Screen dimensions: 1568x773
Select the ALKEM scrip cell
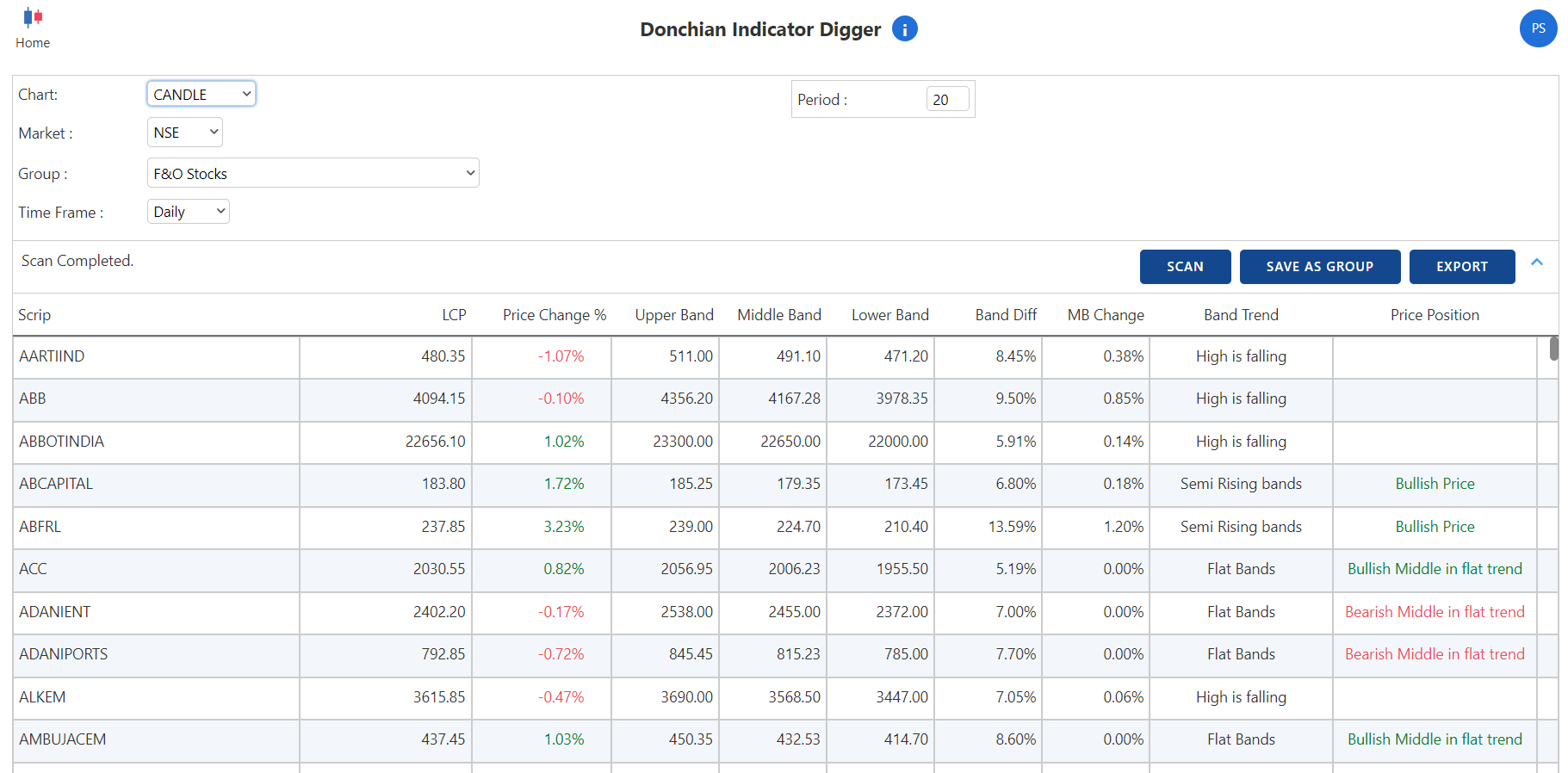[x=157, y=697]
